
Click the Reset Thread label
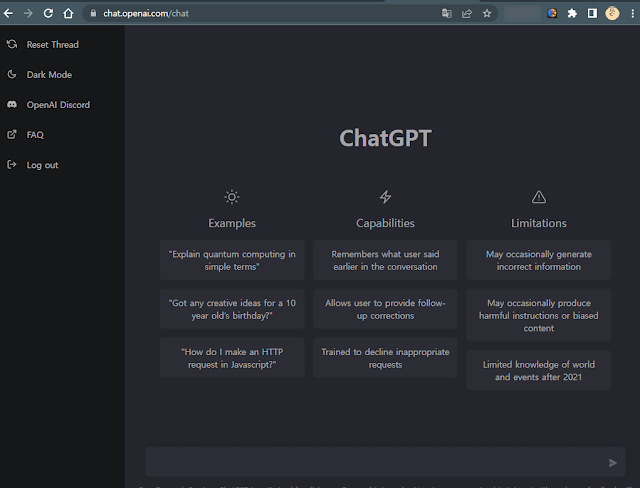coord(53,44)
